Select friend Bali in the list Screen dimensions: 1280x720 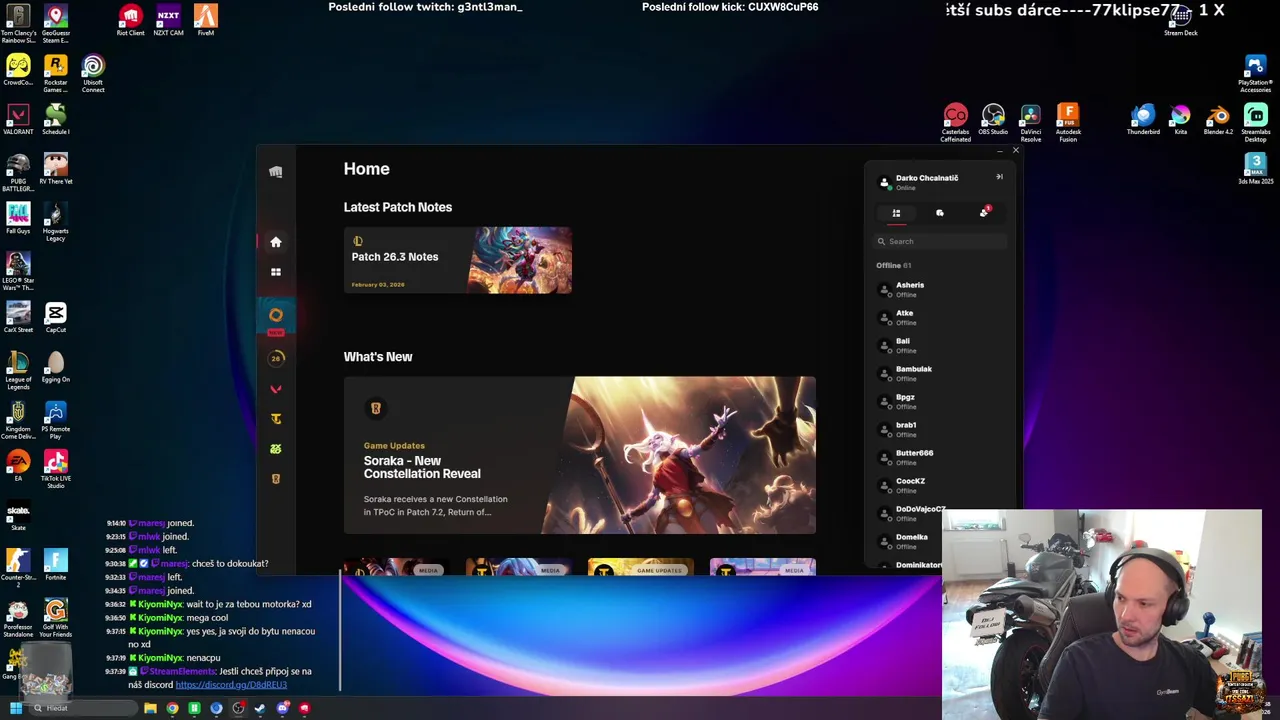939,345
